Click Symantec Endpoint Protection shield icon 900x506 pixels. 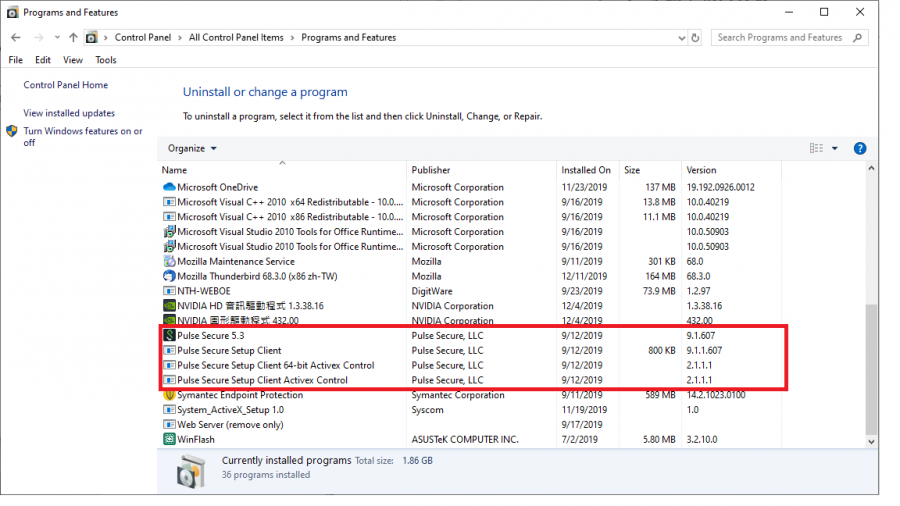[169, 395]
